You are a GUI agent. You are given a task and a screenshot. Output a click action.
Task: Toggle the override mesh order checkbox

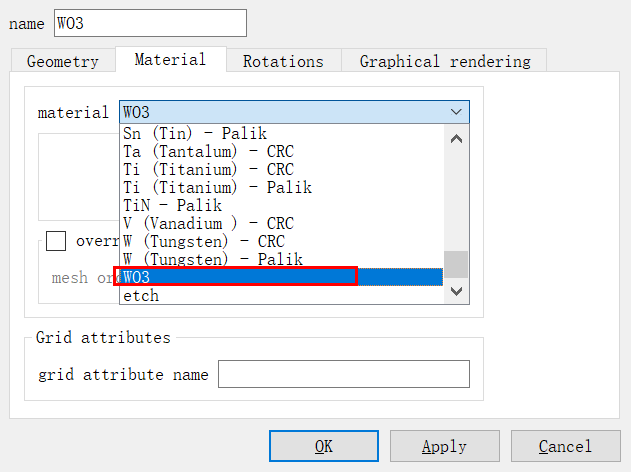(x=56, y=241)
